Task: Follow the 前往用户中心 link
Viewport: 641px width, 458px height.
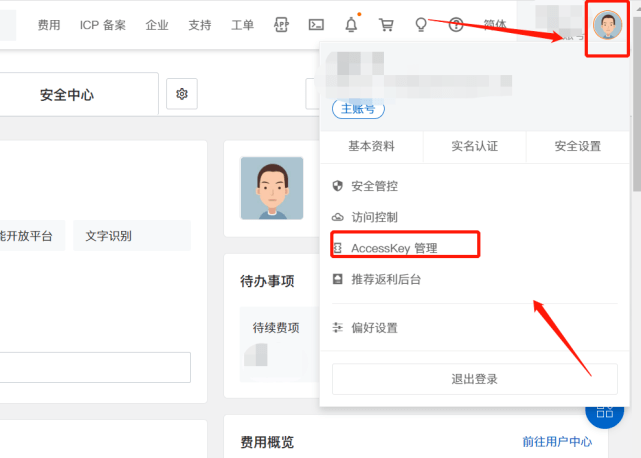Action: [x=557, y=442]
